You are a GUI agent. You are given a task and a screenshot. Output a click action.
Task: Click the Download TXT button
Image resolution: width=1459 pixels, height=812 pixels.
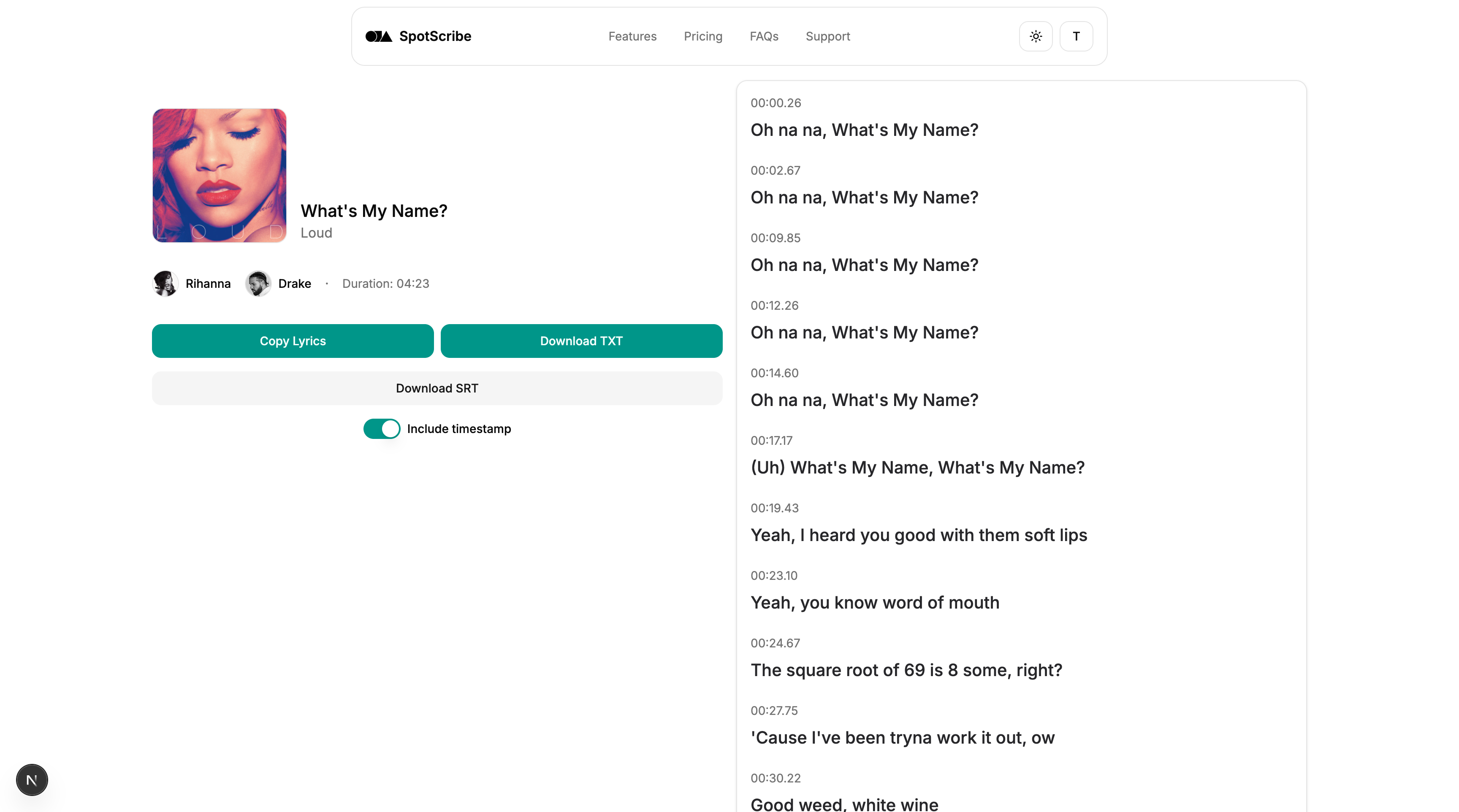(x=581, y=340)
